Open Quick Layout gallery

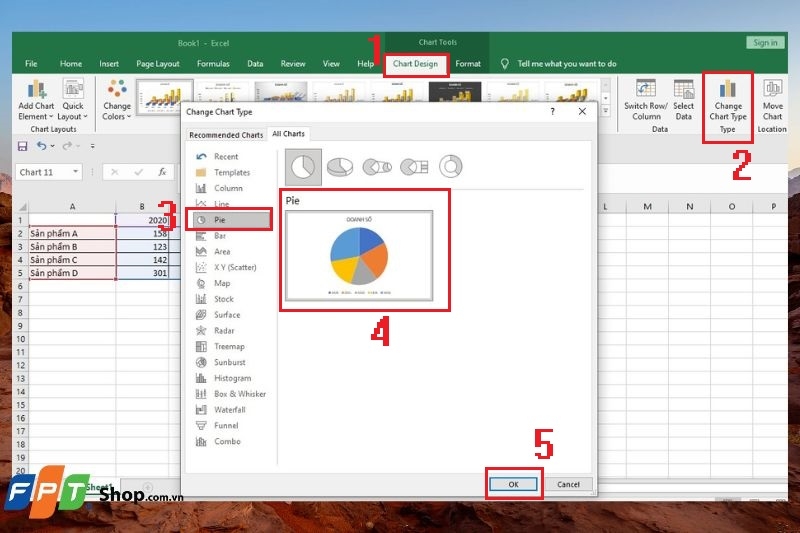click(72, 100)
